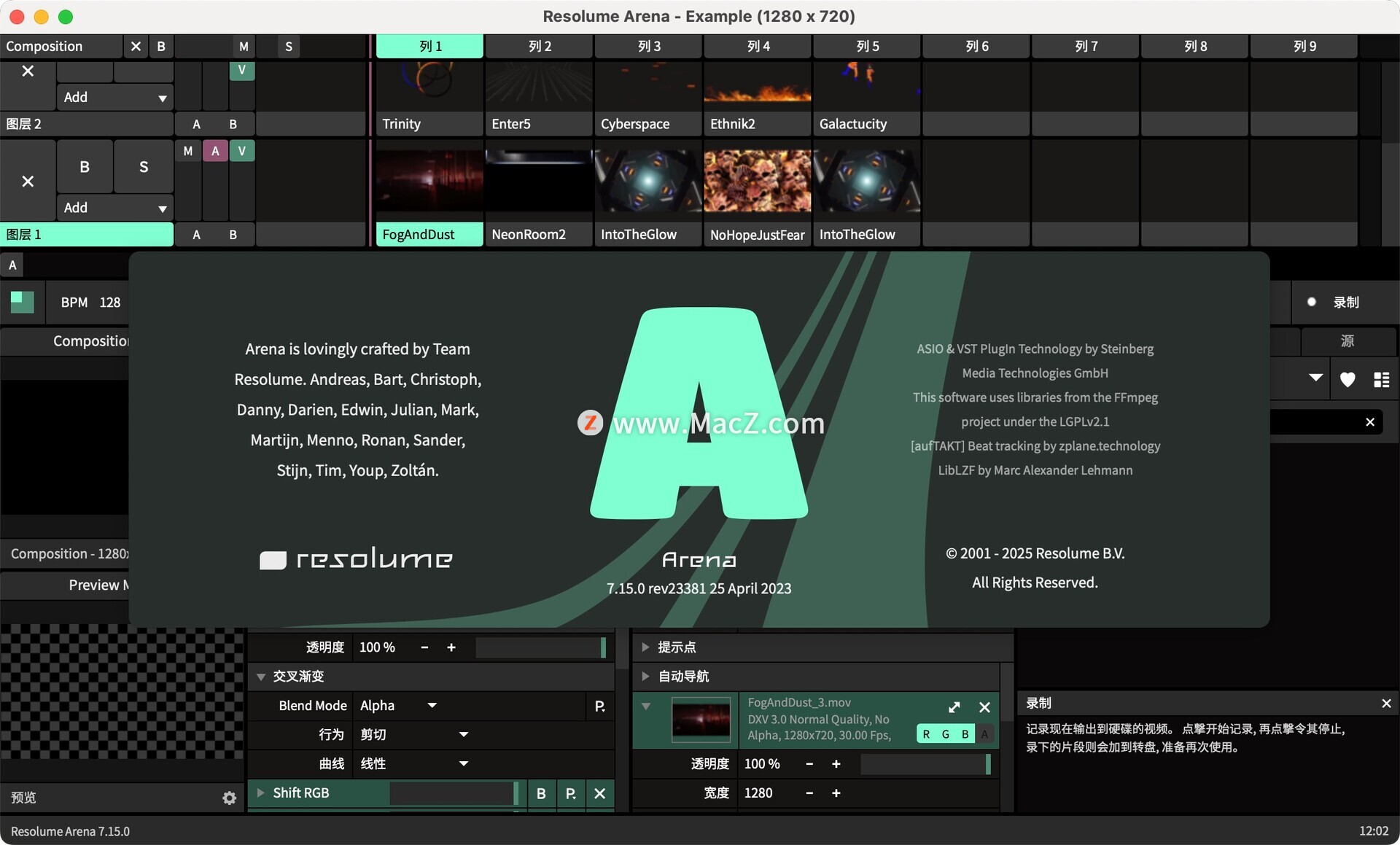This screenshot has width=1400, height=845.
Task: Open the 图层 1 Add blend dropdown
Action: [x=114, y=208]
